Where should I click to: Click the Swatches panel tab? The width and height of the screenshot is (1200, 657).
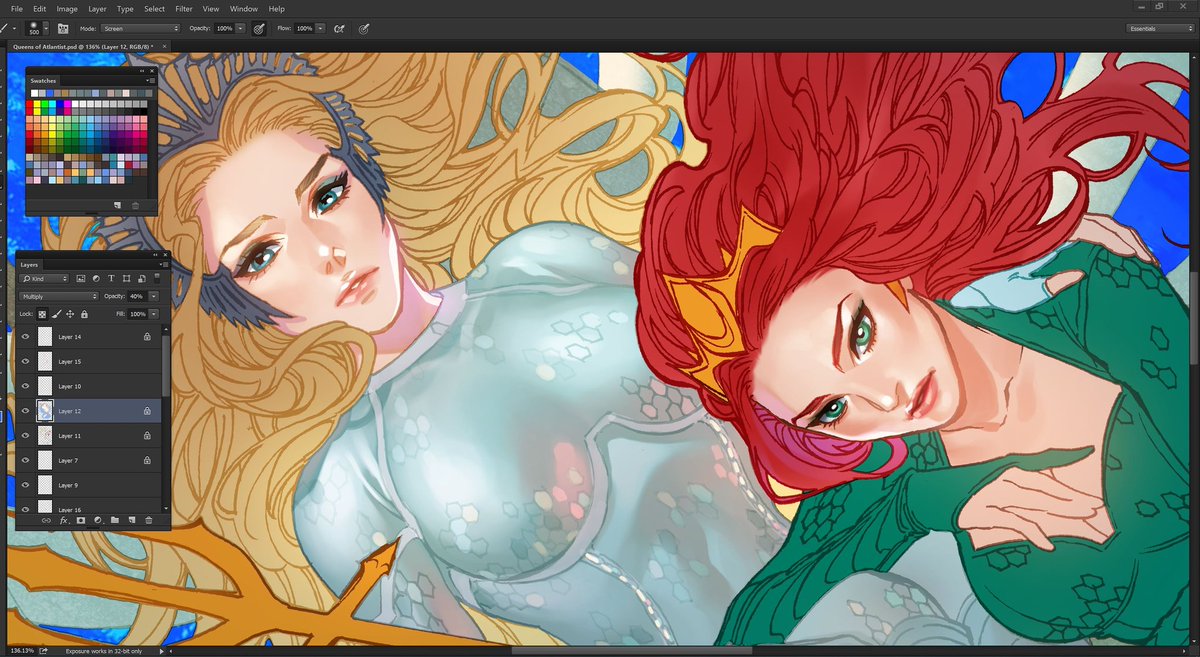(x=44, y=81)
